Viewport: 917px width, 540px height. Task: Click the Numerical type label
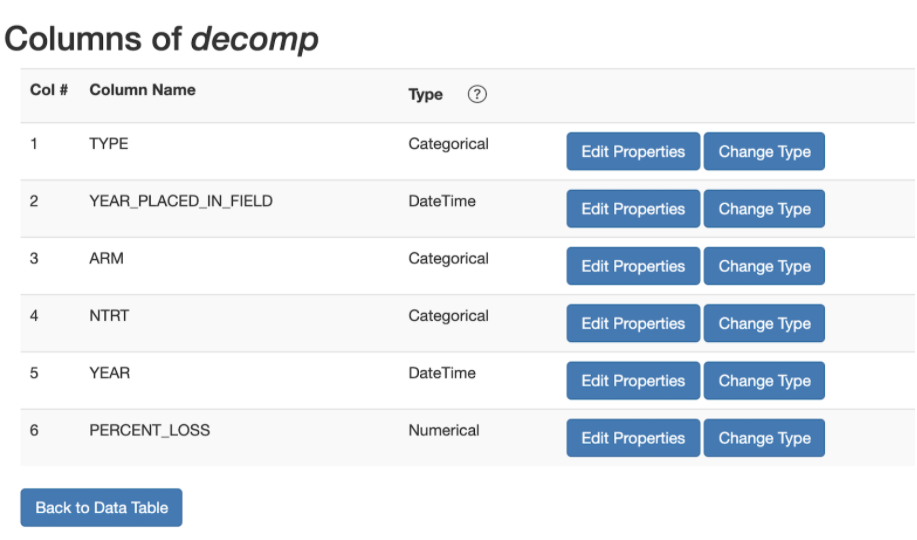[x=444, y=431]
